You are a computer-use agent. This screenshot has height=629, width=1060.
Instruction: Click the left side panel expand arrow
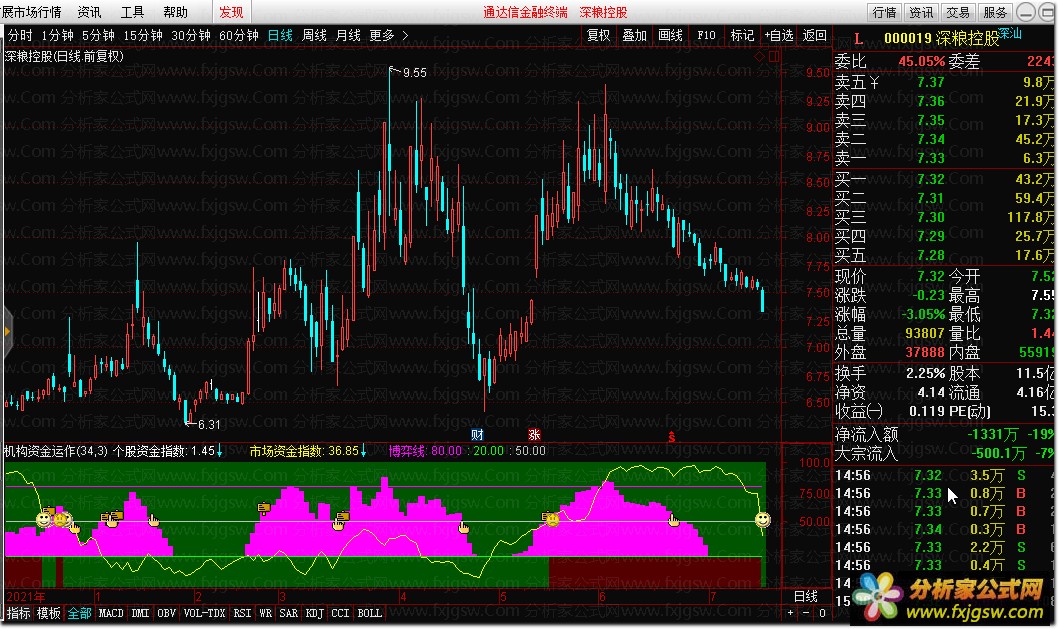pyautogui.click(x=7, y=331)
